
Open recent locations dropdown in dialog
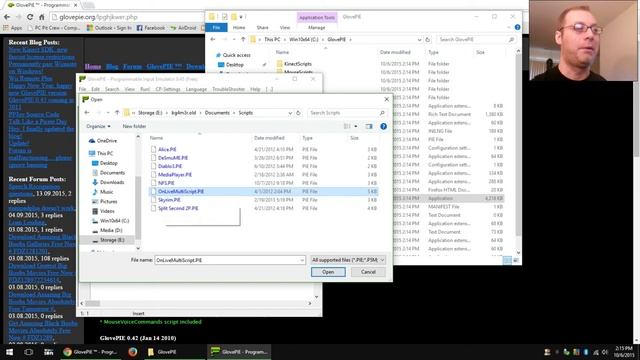[x=108, y=113]
